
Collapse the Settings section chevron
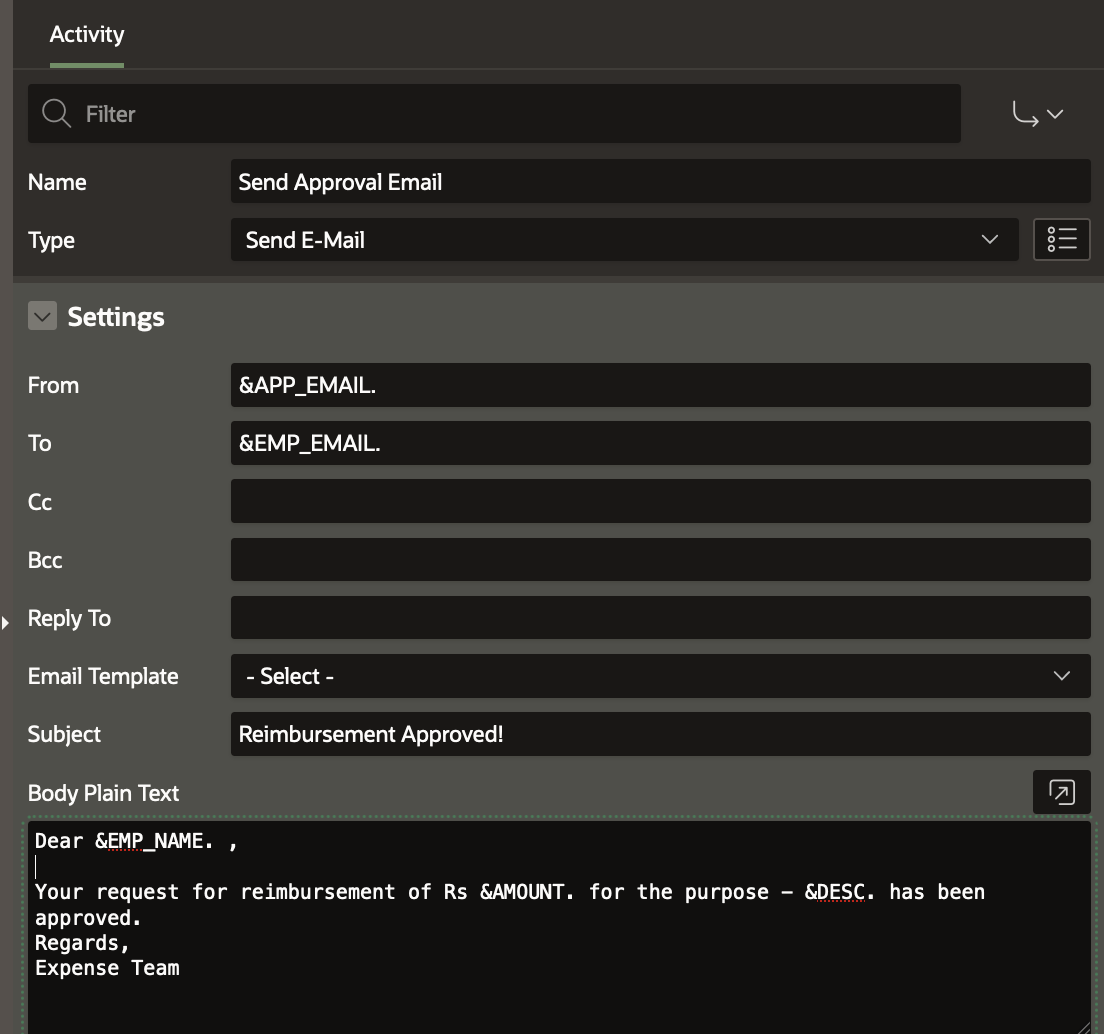pyautogui.click(x=42, y=317)
